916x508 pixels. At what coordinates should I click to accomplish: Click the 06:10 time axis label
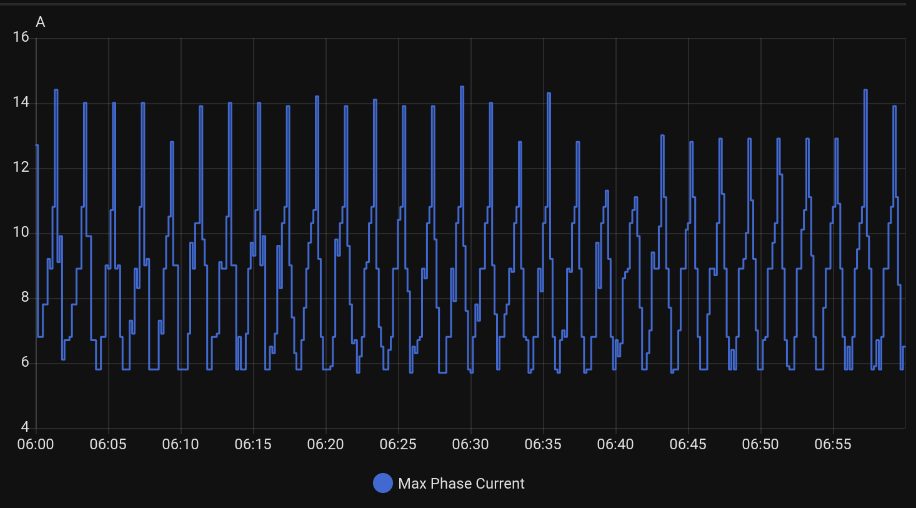coord(181,444)
